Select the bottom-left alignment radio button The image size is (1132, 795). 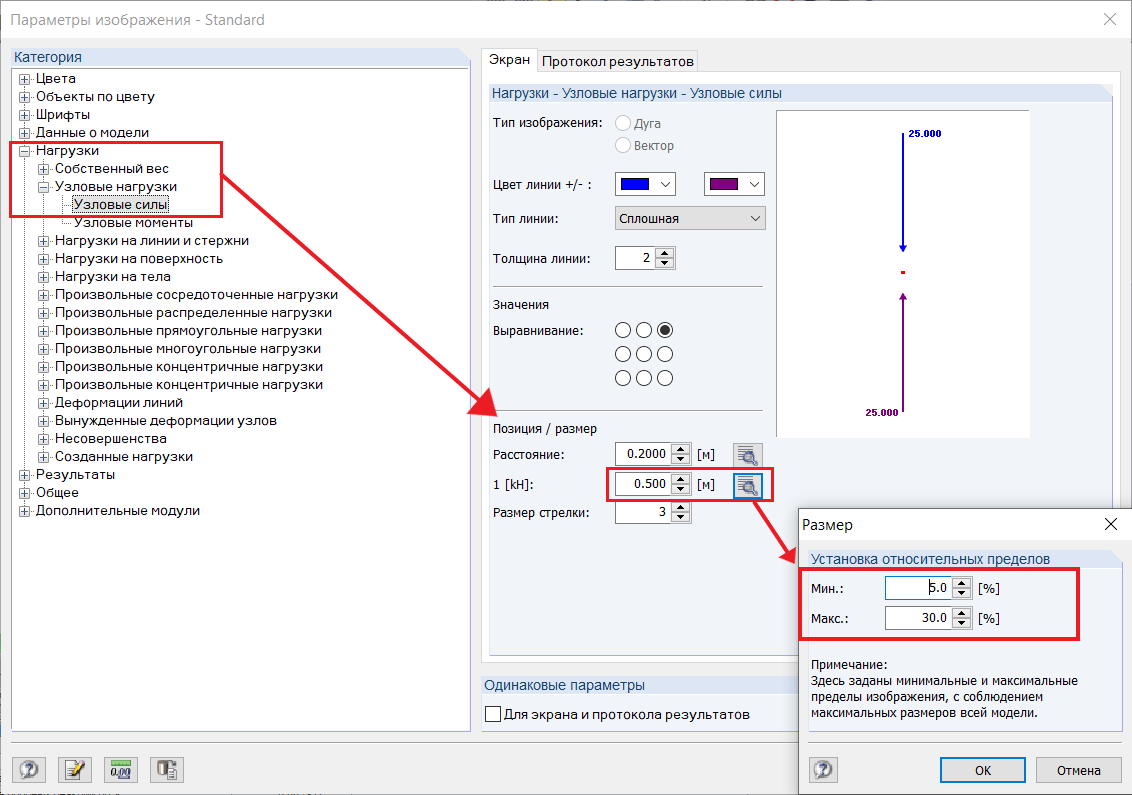[623, 378]
